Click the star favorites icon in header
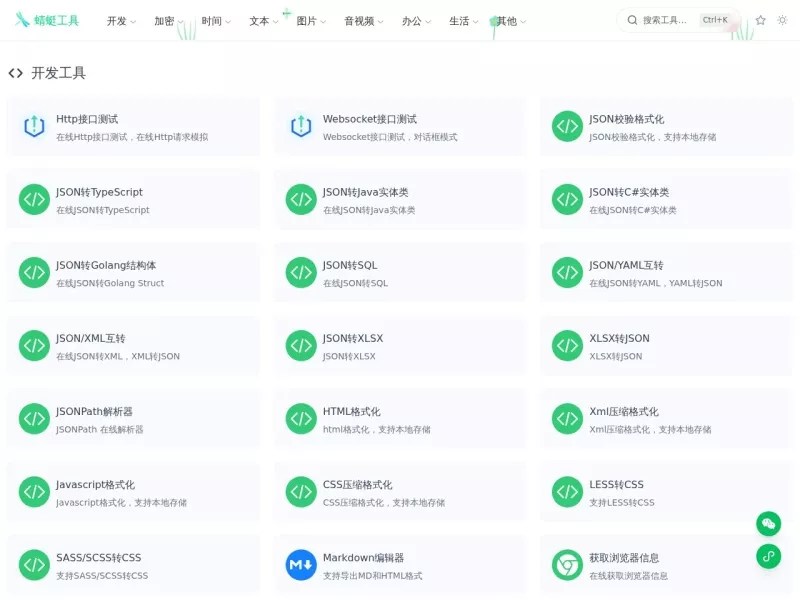Image resolution: width=800 pixels, height=600 pixels. click(761, 20)
